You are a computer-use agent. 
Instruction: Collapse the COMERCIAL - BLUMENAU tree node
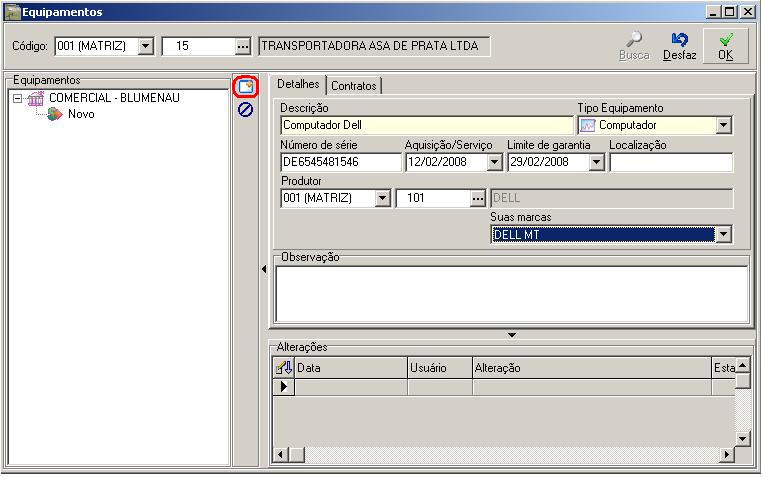point(17,99)
